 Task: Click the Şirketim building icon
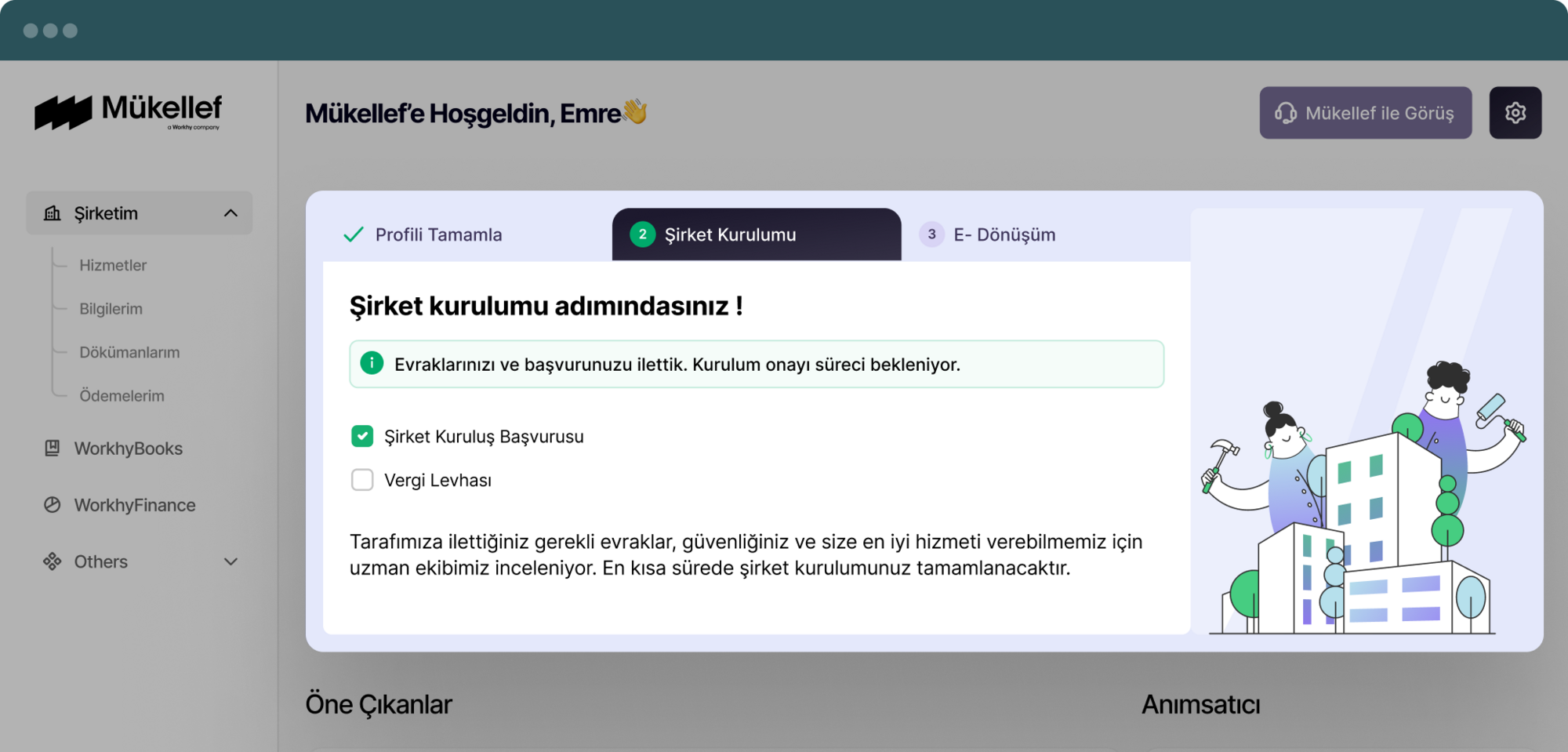tap(53, 213)
